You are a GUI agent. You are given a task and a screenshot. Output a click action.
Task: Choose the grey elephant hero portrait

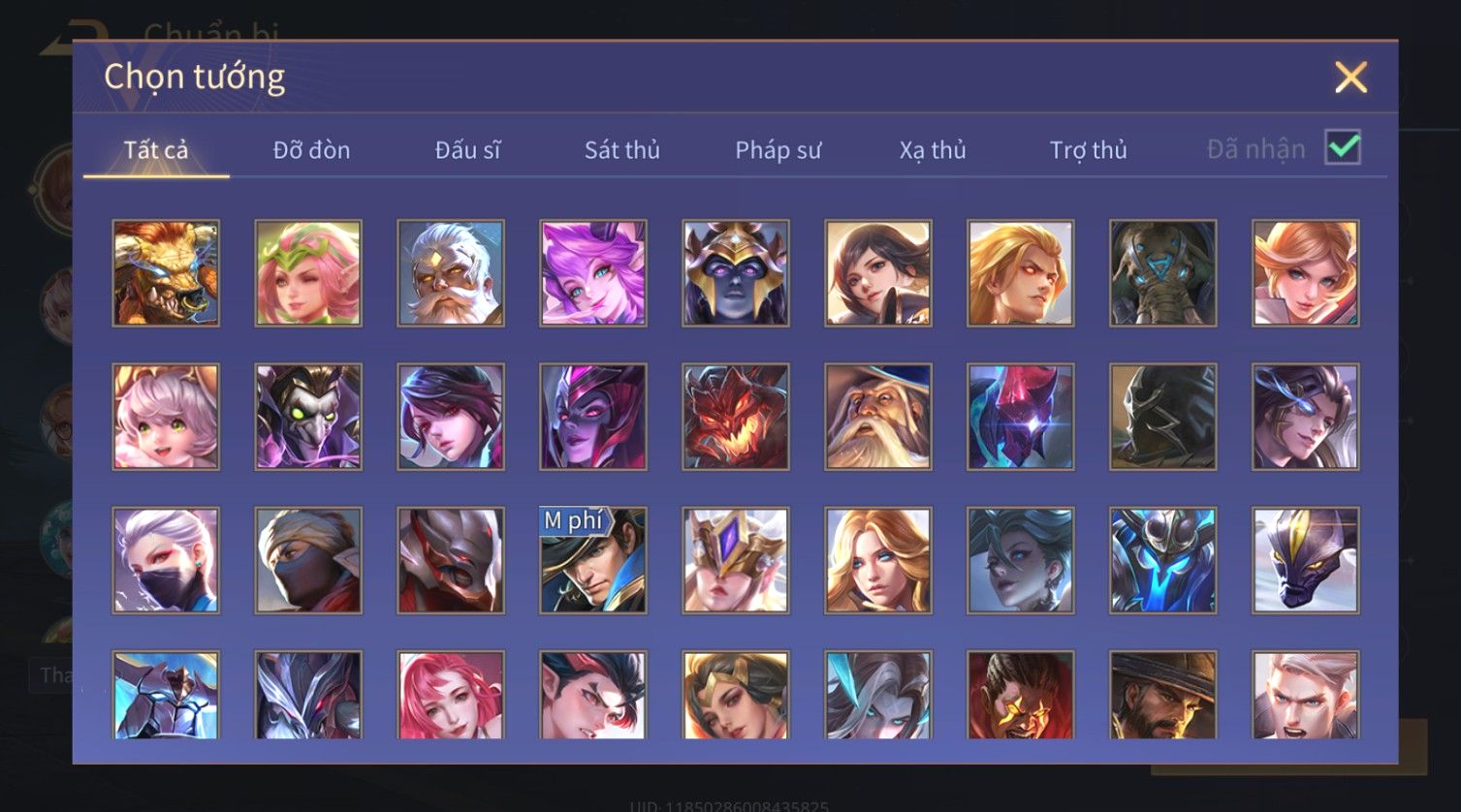(x=1163, y=272)
